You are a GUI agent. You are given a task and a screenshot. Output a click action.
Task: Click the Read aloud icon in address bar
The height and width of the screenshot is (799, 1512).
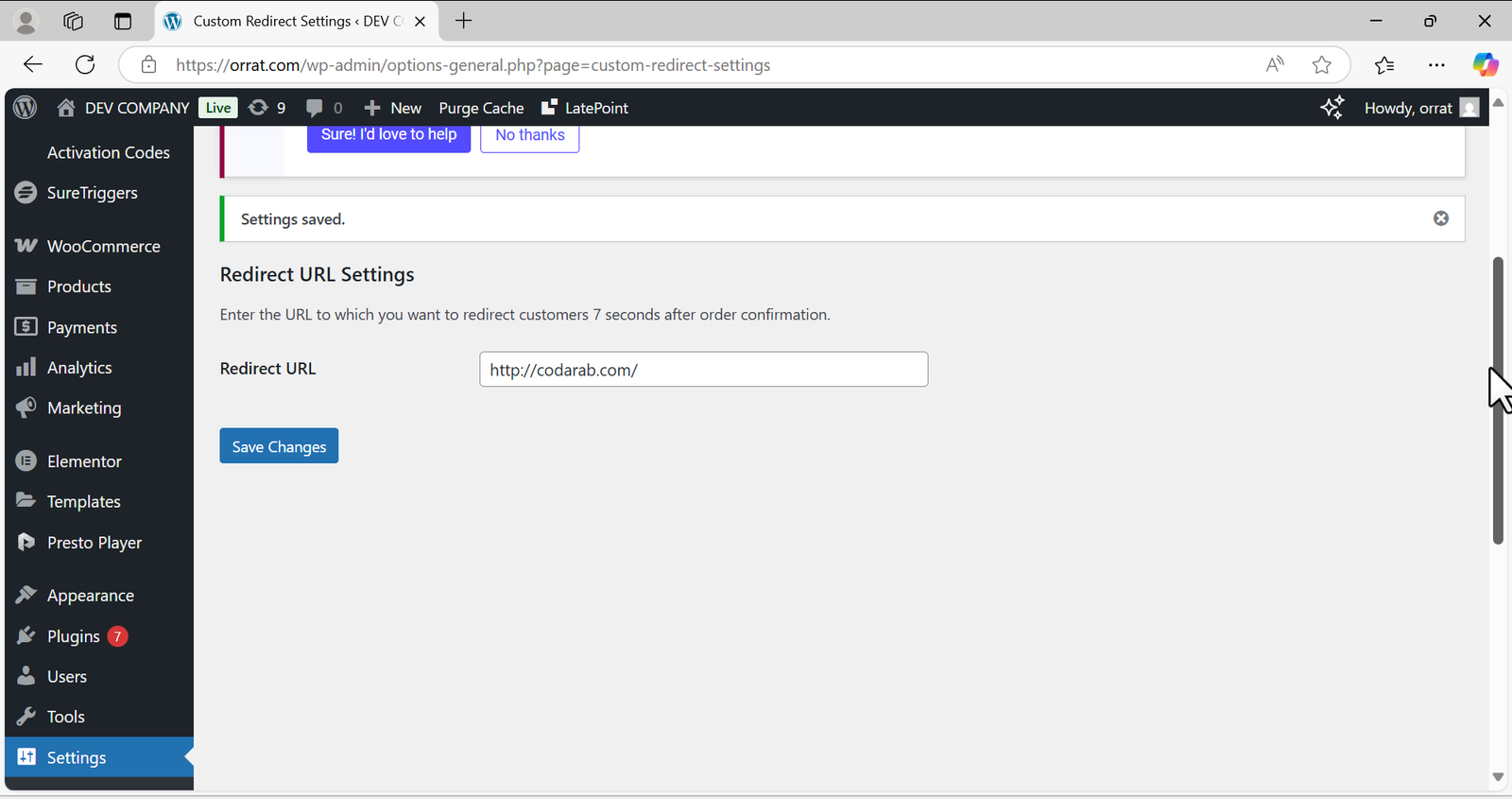[x=1276, y=64]
